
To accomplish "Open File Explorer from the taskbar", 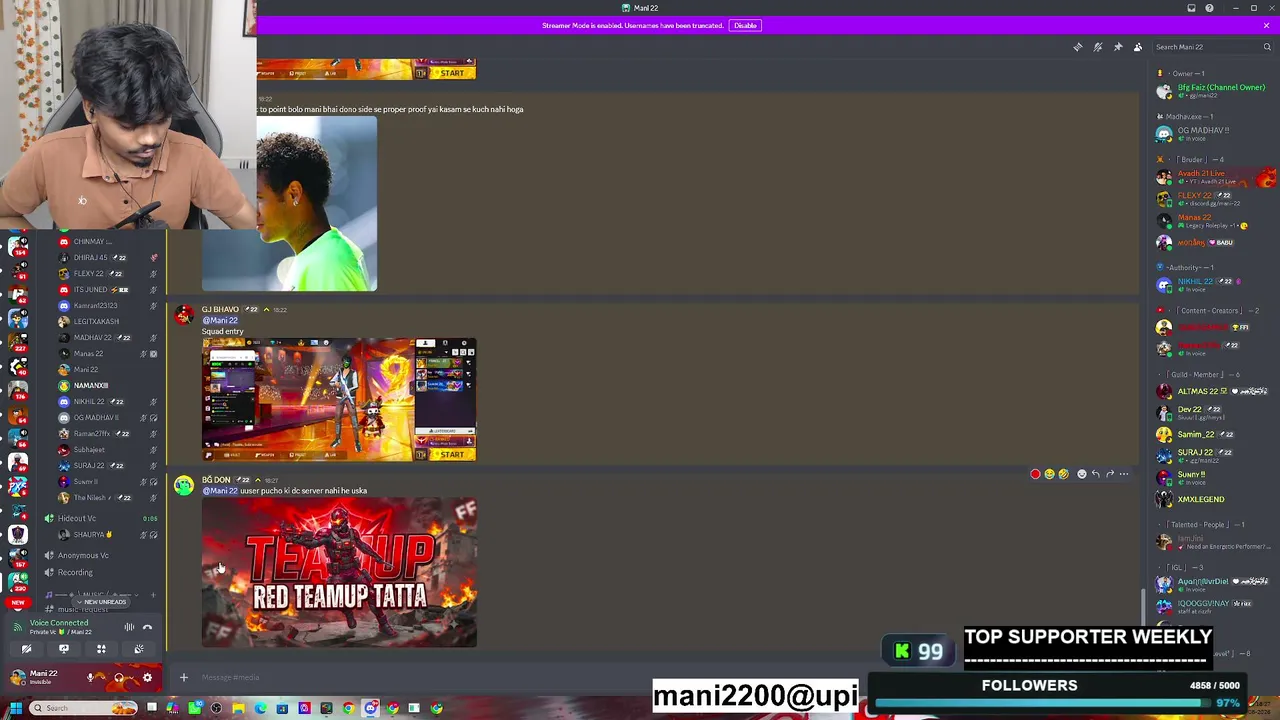I will point(239,708).
